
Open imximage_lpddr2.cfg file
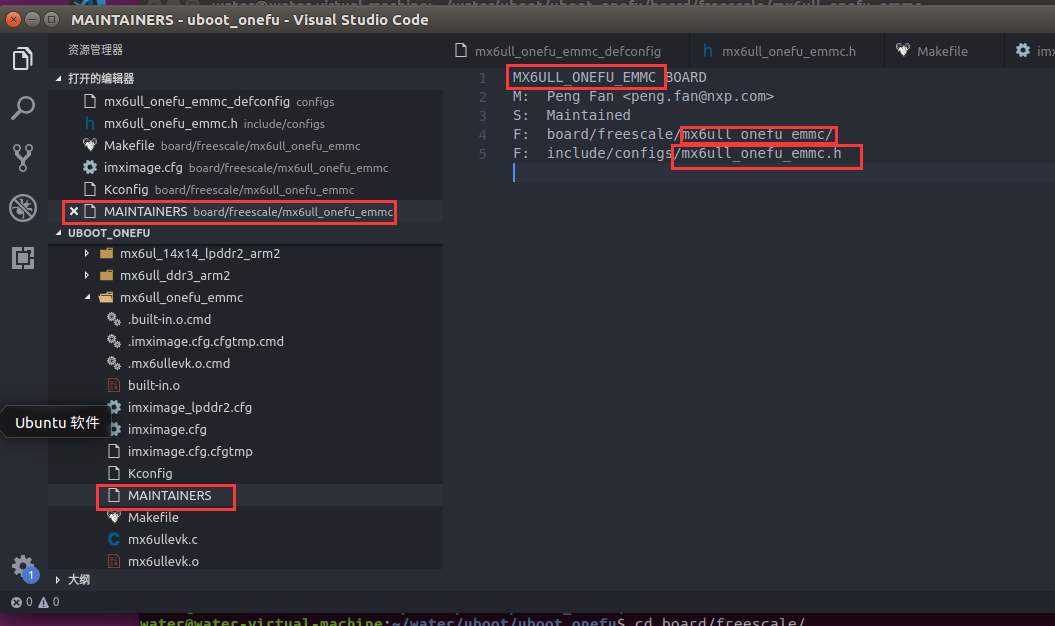(190, 407)
